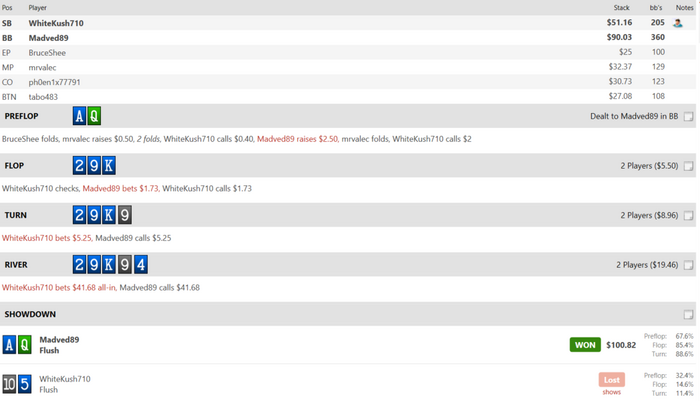Click the Pos column header
This screenshot has width=700, height=401.
(x=7, y=8)
